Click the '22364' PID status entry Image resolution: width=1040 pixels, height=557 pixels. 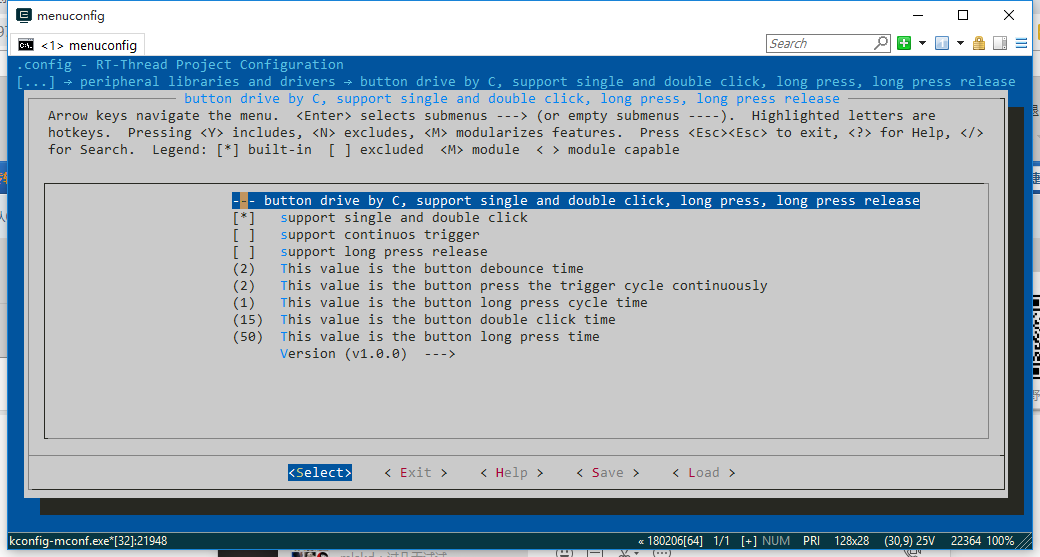click(x=964, y=541)
